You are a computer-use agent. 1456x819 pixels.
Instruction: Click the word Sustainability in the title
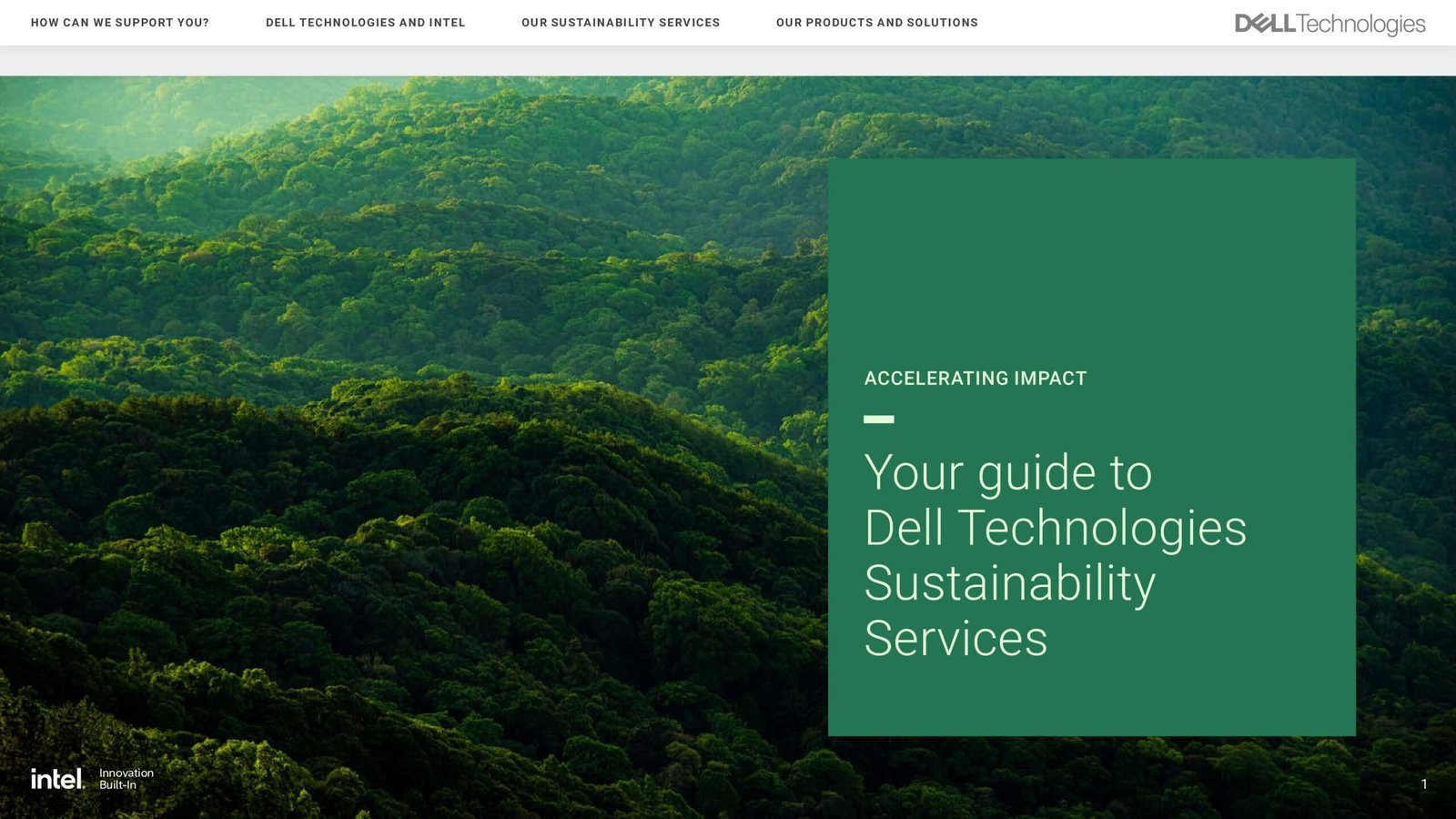tap(1009, 583)
